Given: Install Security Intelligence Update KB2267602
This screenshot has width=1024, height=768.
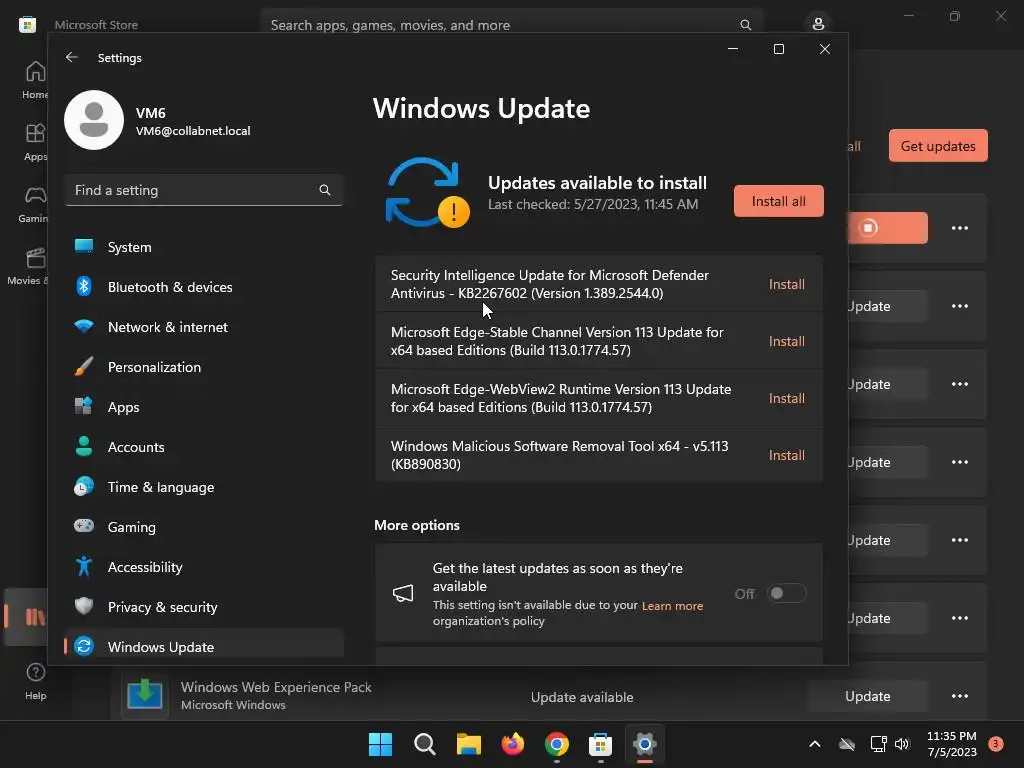Looking at the screenshot, I should (786, 284).
